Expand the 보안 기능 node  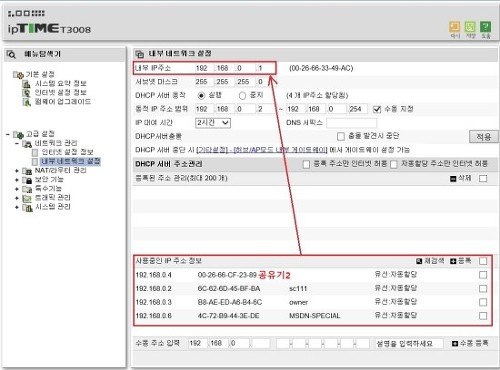pyautogui.click(x=17, y=180)
